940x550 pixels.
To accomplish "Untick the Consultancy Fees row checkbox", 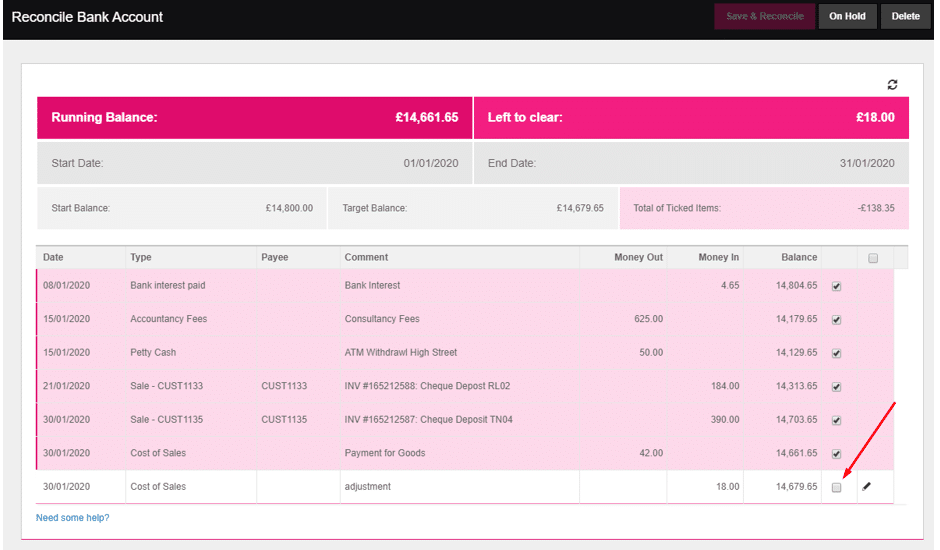I will (836, 320).
